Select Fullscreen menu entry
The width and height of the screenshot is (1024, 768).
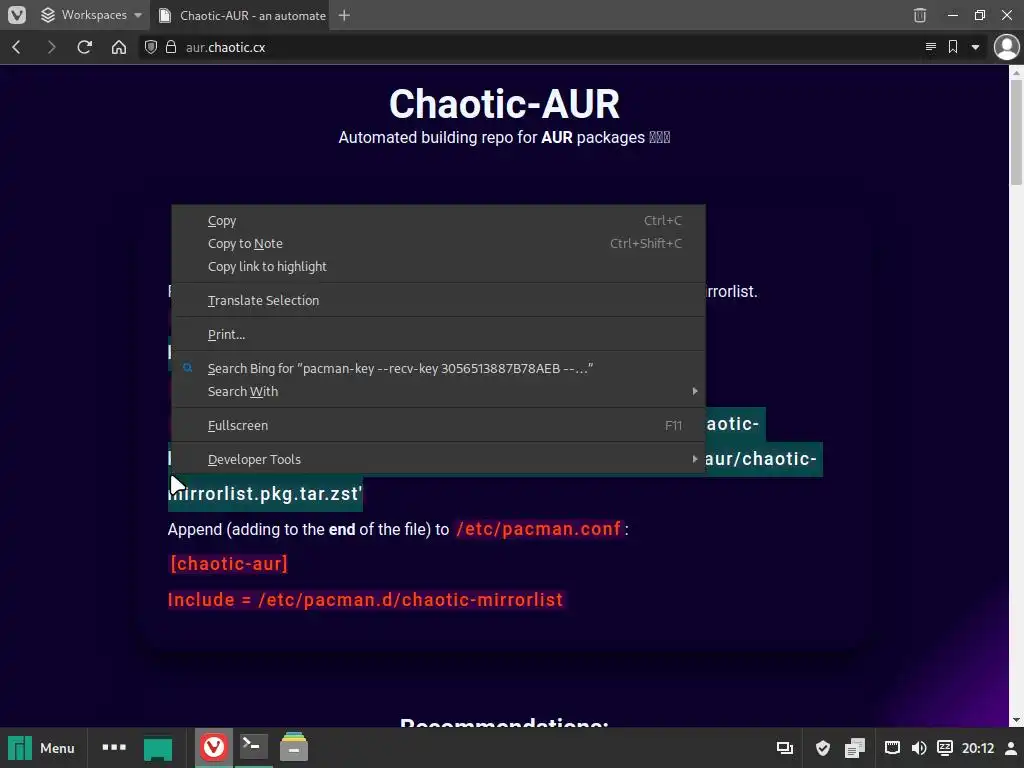[438, 425]
